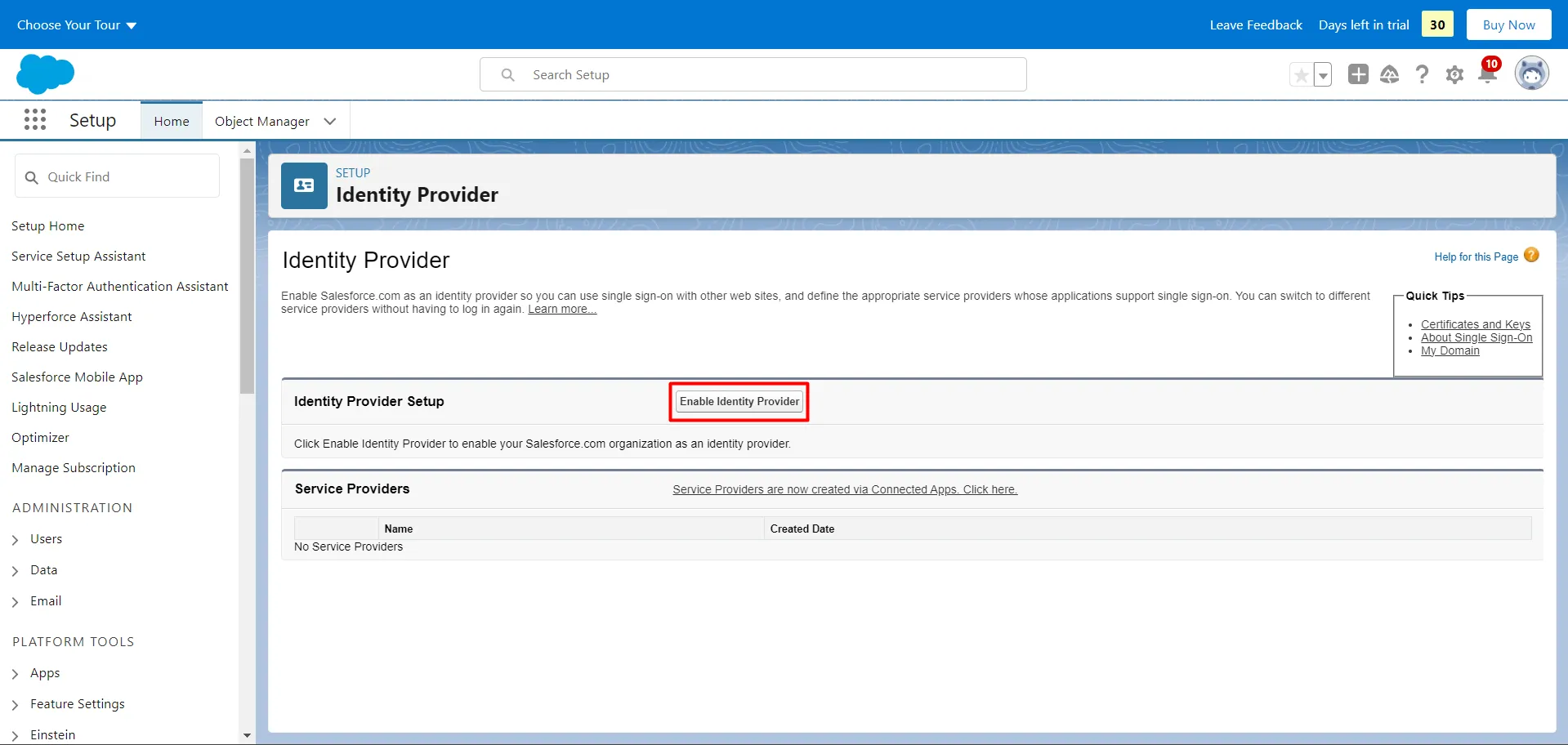Click Help for this Page link
This screenshot has height=745, width=1568.
(1476, 257)
